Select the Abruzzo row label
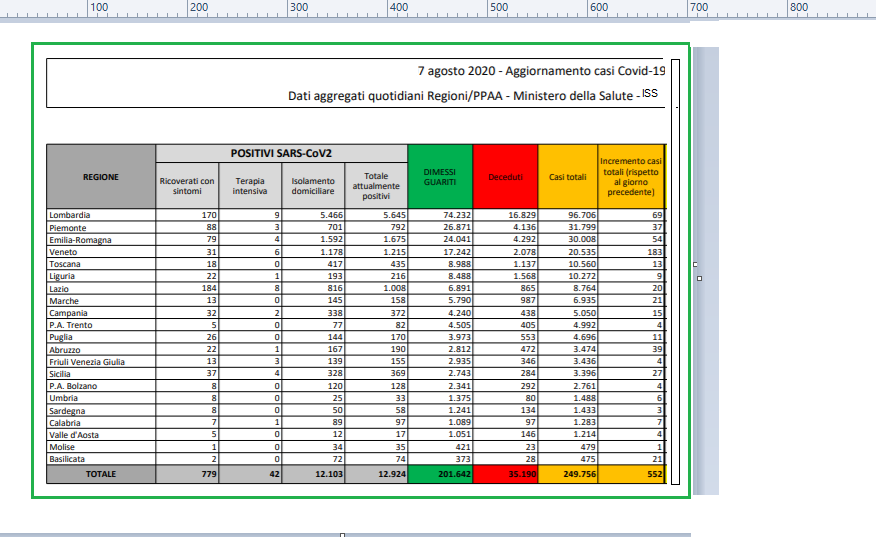The width and height of the screenshot is (876, 537). [x=65, y=349]
